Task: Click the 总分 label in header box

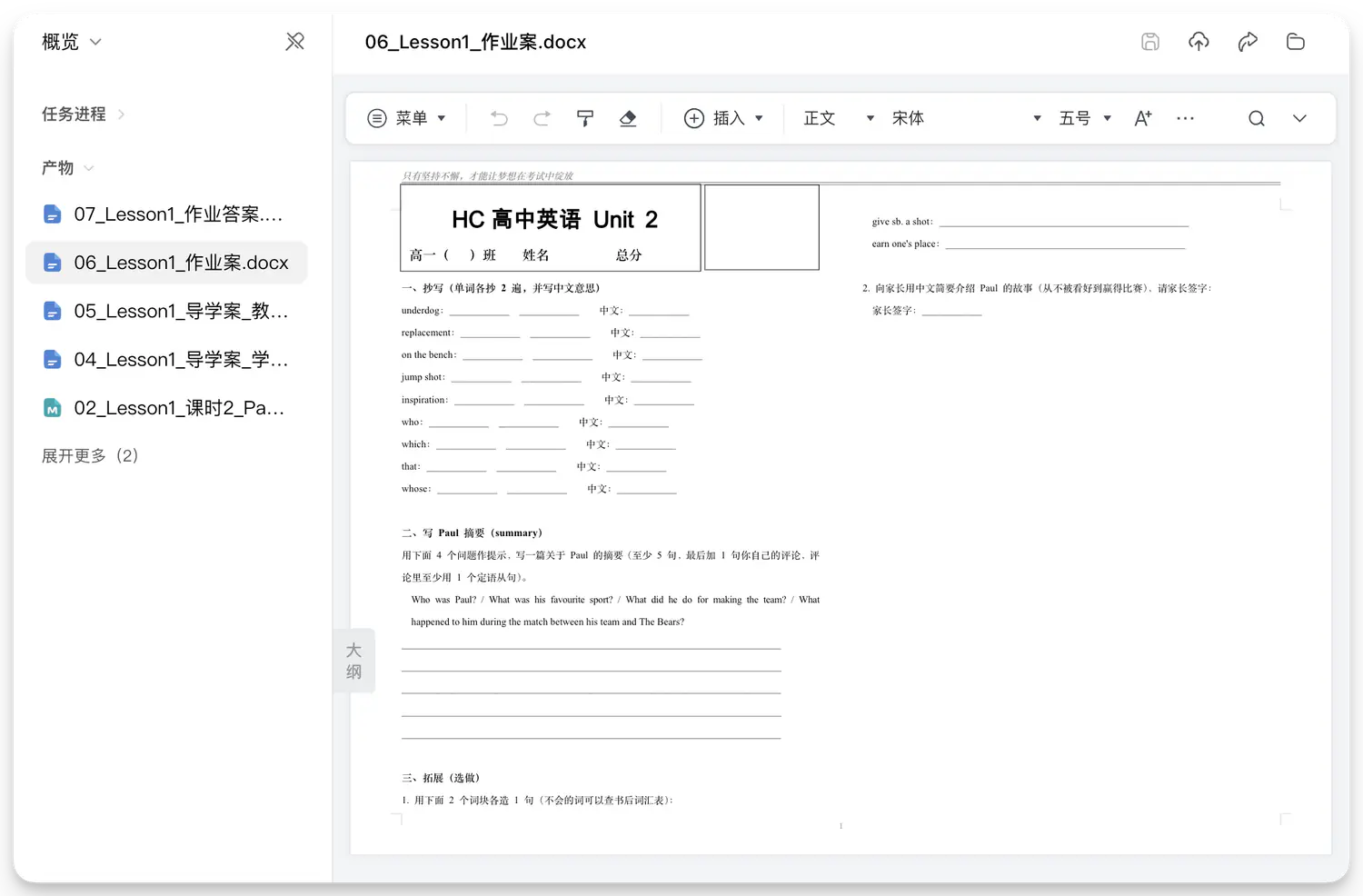Action: pos(629,255)
